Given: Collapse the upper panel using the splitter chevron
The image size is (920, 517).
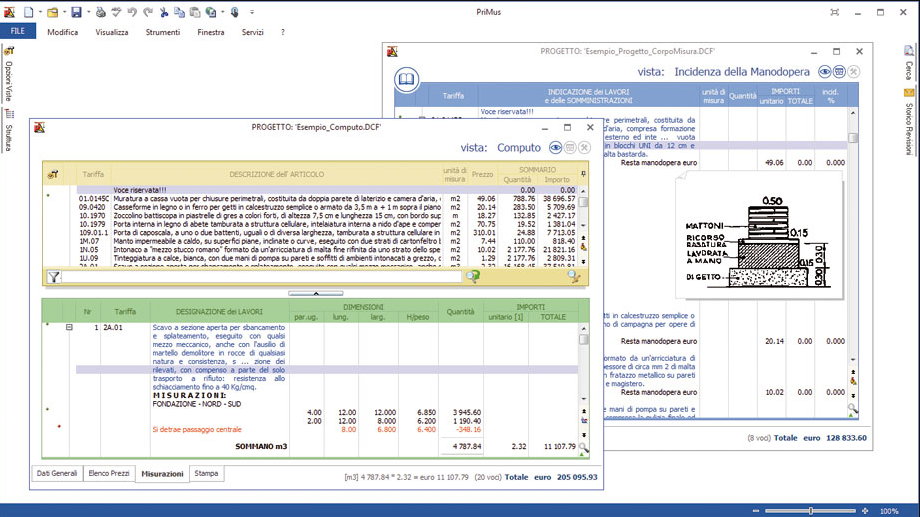Looking at the screenshot, I should 315,293.
